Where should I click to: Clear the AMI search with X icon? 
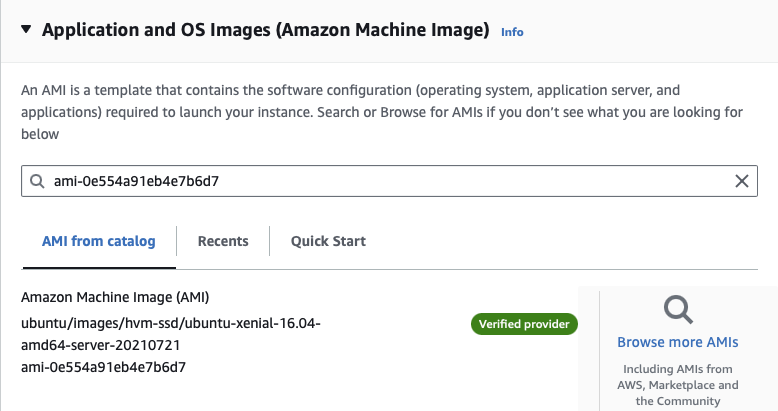click(x=741, y=181)
